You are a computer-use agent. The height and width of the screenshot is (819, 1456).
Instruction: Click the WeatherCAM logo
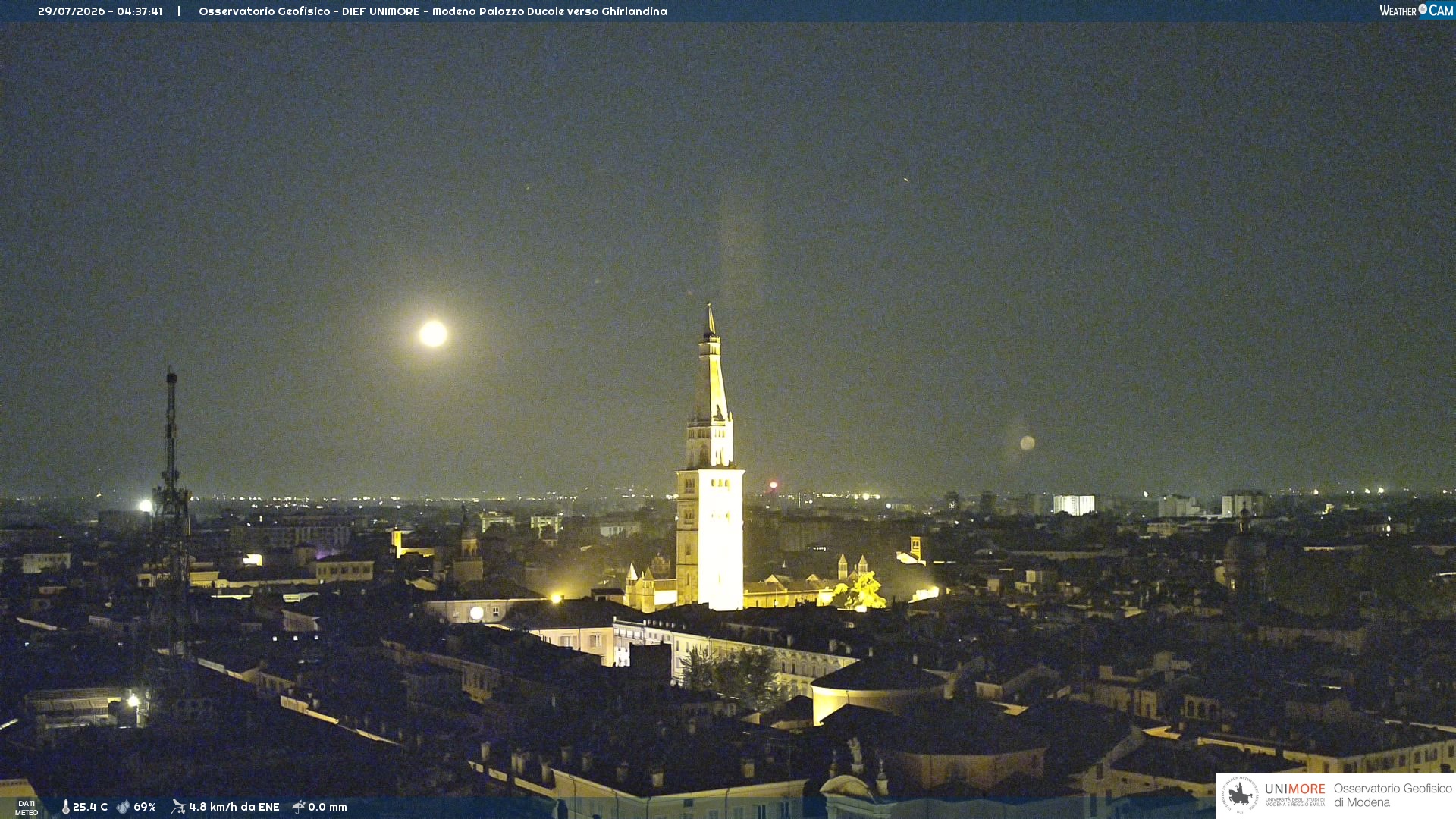tap(1416, 11)
